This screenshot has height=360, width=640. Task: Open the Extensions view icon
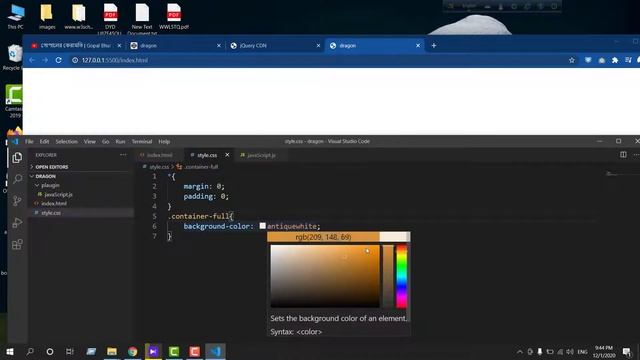tap(17, 244)
